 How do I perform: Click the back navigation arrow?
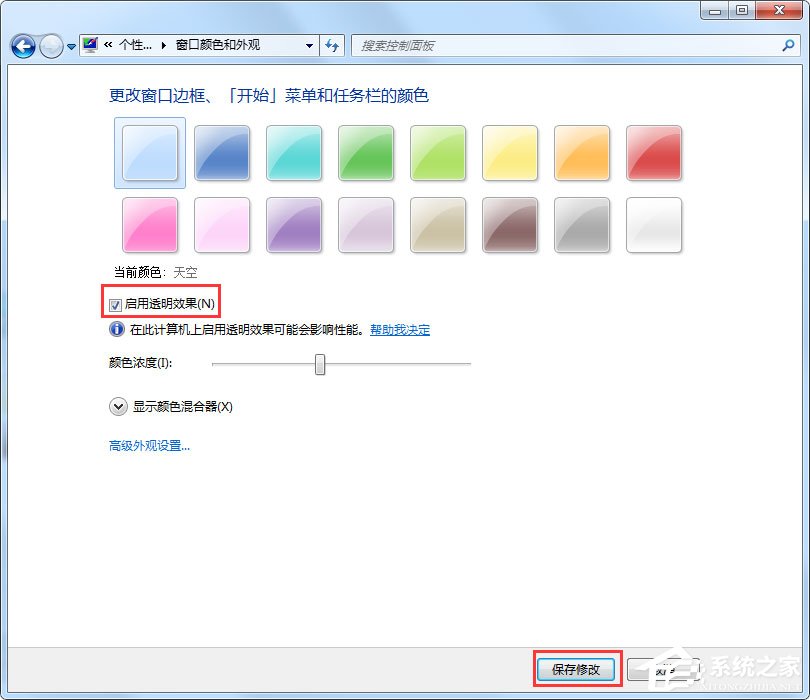tap(22, 46)
